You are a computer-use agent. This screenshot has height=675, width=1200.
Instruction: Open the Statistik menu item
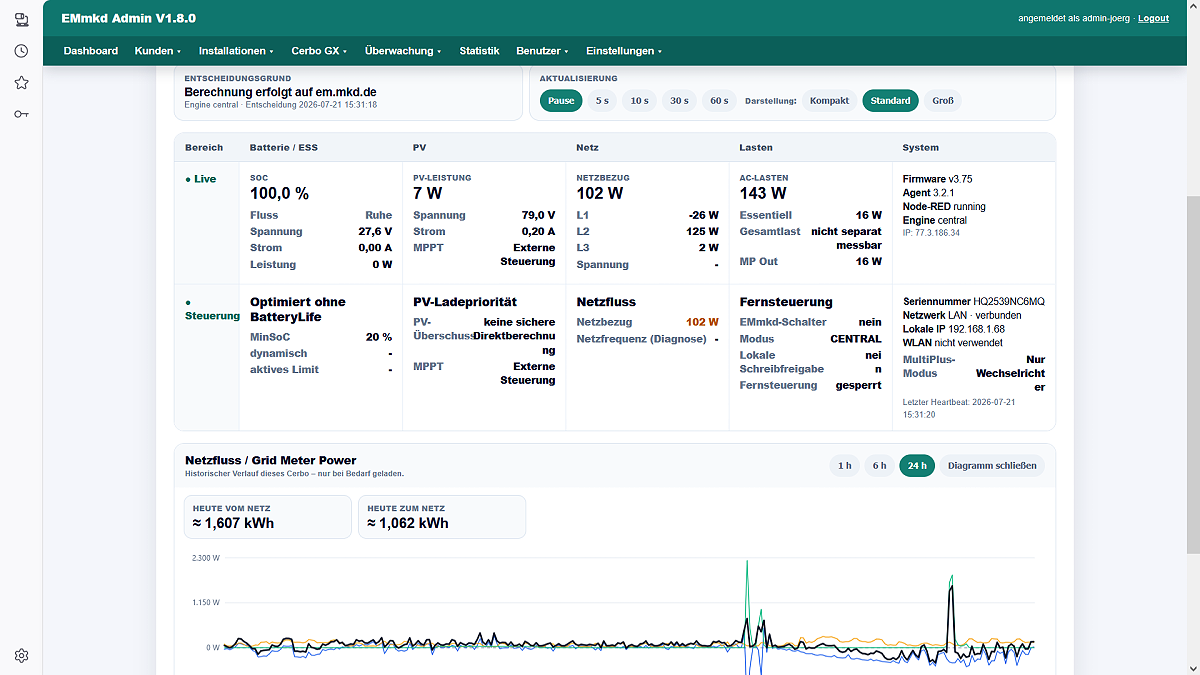click(x=479, y=51)
